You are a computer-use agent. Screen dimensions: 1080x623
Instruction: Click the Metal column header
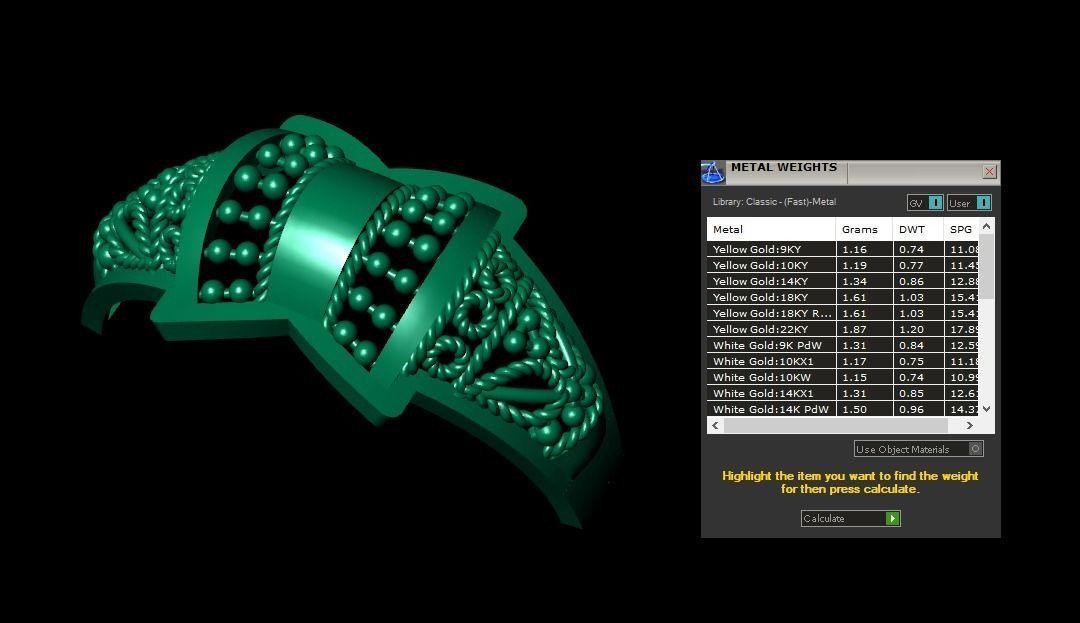pyautogui.click(x=771, y=229)
